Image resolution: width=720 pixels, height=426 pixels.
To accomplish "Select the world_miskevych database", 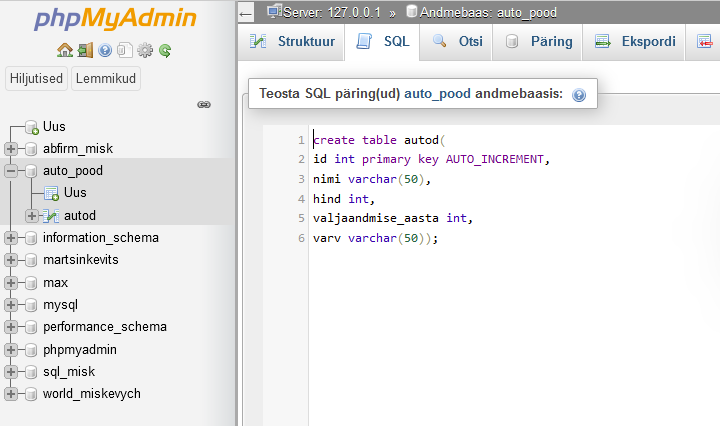I will tap(91, 393).
